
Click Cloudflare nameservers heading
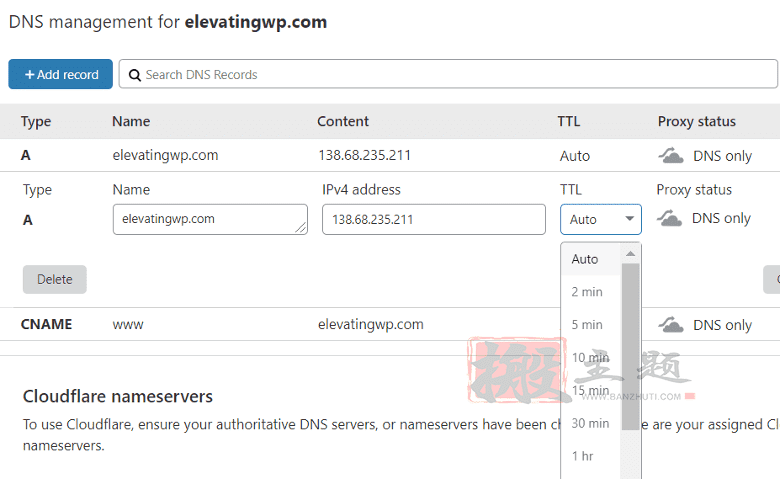118,396
